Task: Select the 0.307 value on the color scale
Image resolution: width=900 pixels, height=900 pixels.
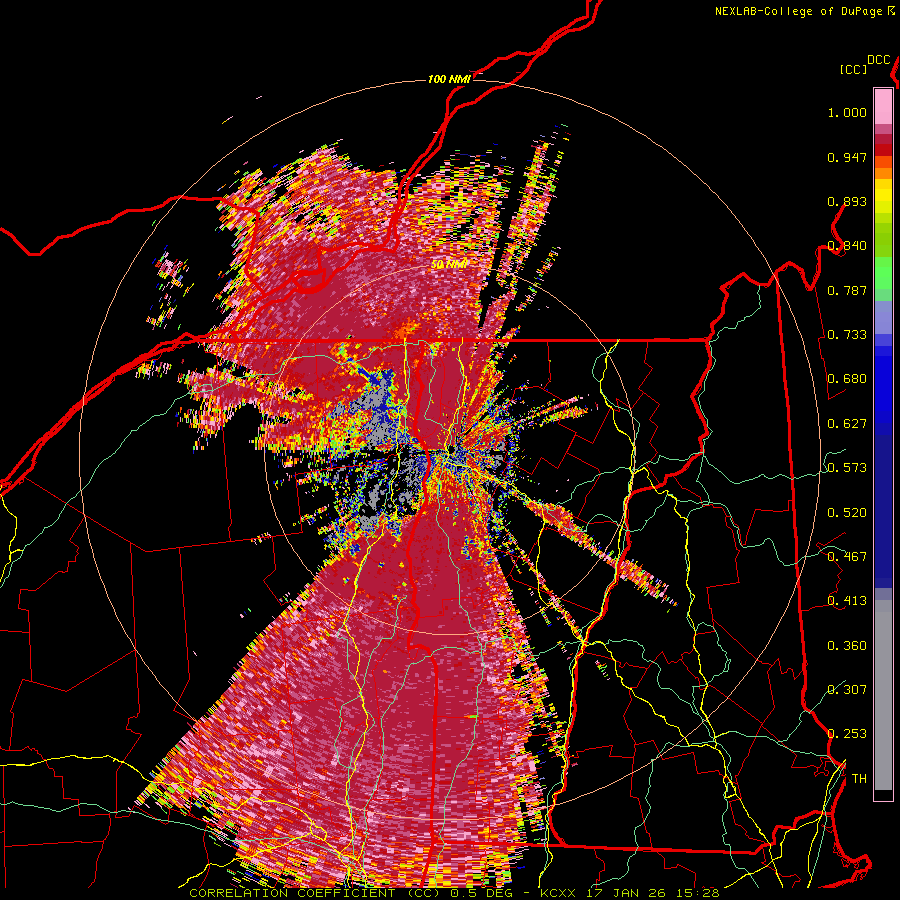Action: coord(847,690)
